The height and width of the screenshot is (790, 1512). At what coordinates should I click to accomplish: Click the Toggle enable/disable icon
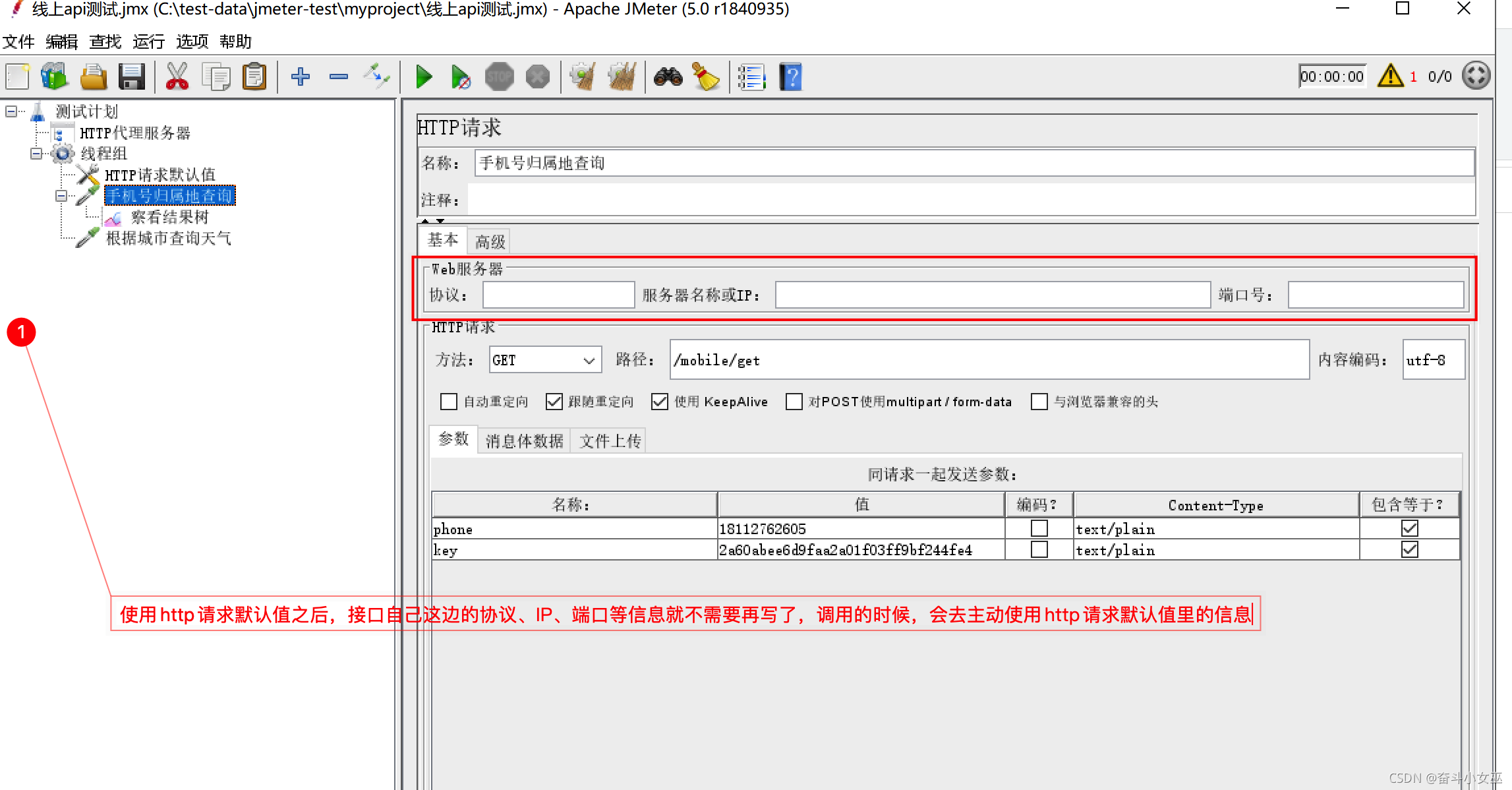[x=377, y=76]
